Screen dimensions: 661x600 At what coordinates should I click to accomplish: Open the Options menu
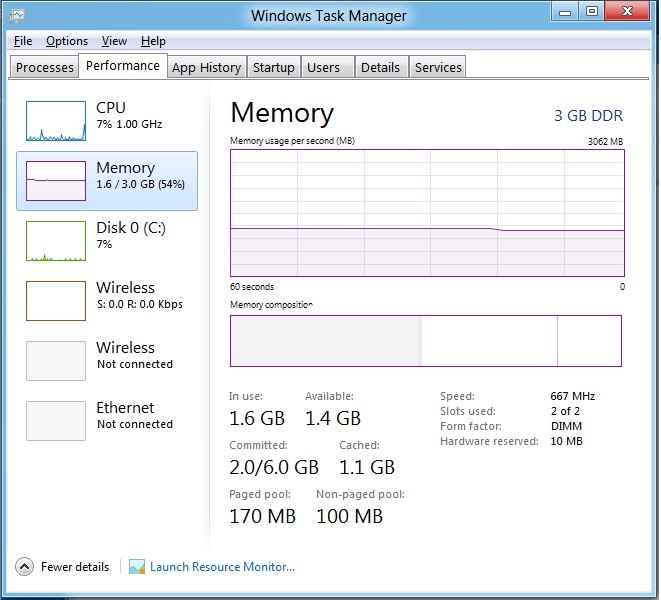(67, 41)
